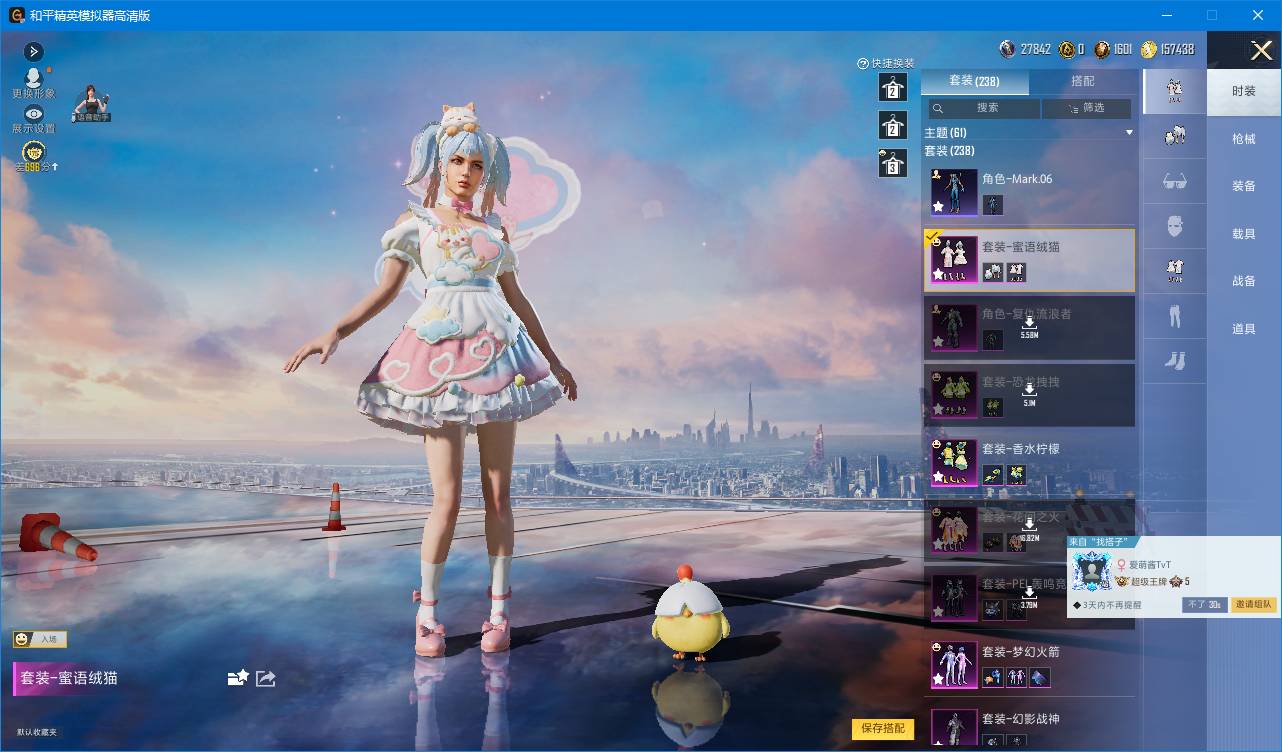Add outfit to favorites folder icon
Image resolution: width=1282 pixels, height=752 pixels.
[238, 678]
